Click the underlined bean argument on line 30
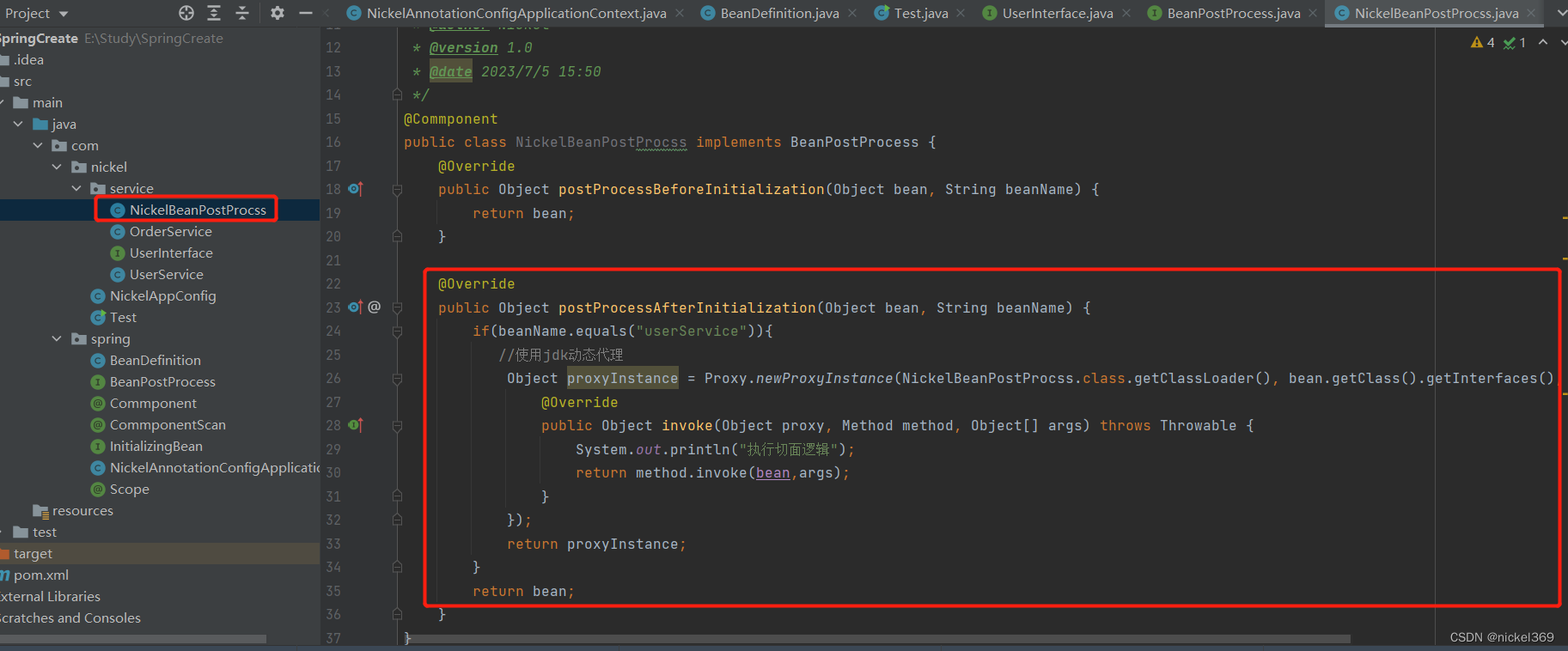Image resolution: width=1568 pixels, height=651 pixels. click(x=773, y=473)
